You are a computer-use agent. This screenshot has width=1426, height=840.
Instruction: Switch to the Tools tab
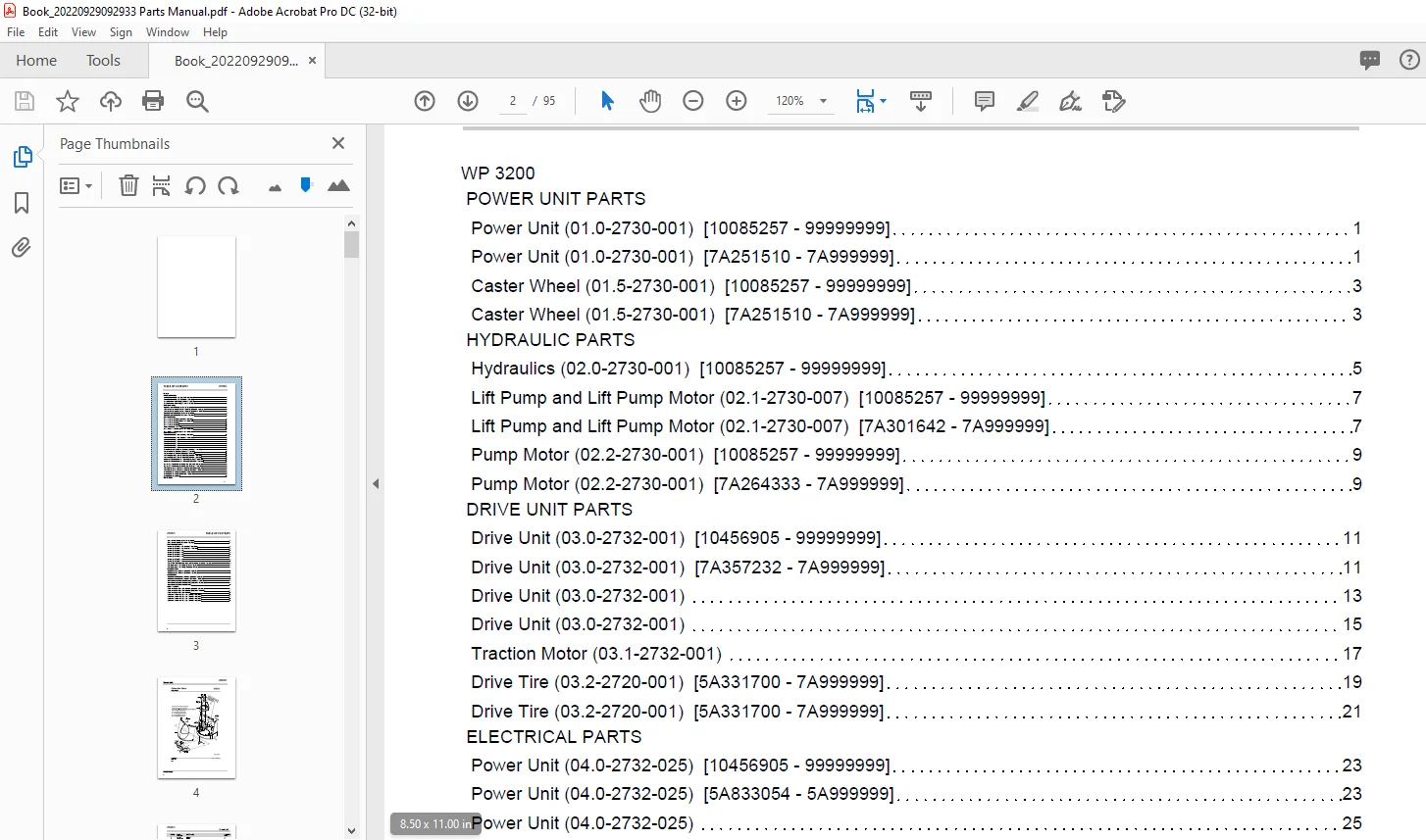[x=103, y=60]
